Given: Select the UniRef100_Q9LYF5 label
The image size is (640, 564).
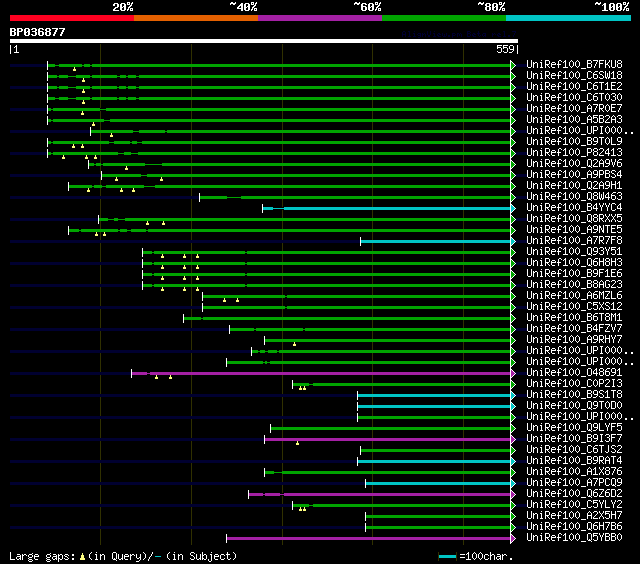Looking at the screenshot, I should click(x=574, y=428).
